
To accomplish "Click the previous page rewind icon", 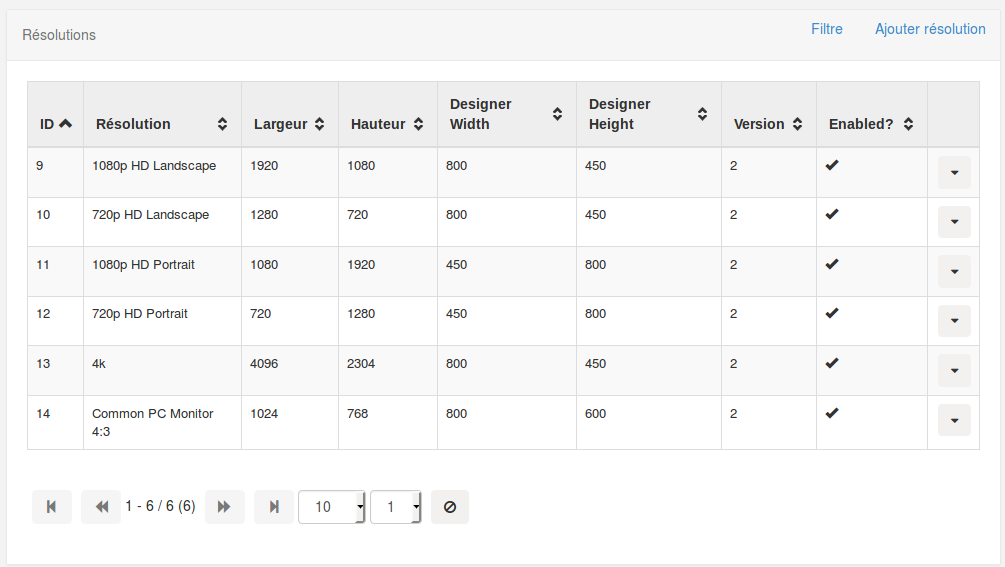I will click(x=101, y=507).
